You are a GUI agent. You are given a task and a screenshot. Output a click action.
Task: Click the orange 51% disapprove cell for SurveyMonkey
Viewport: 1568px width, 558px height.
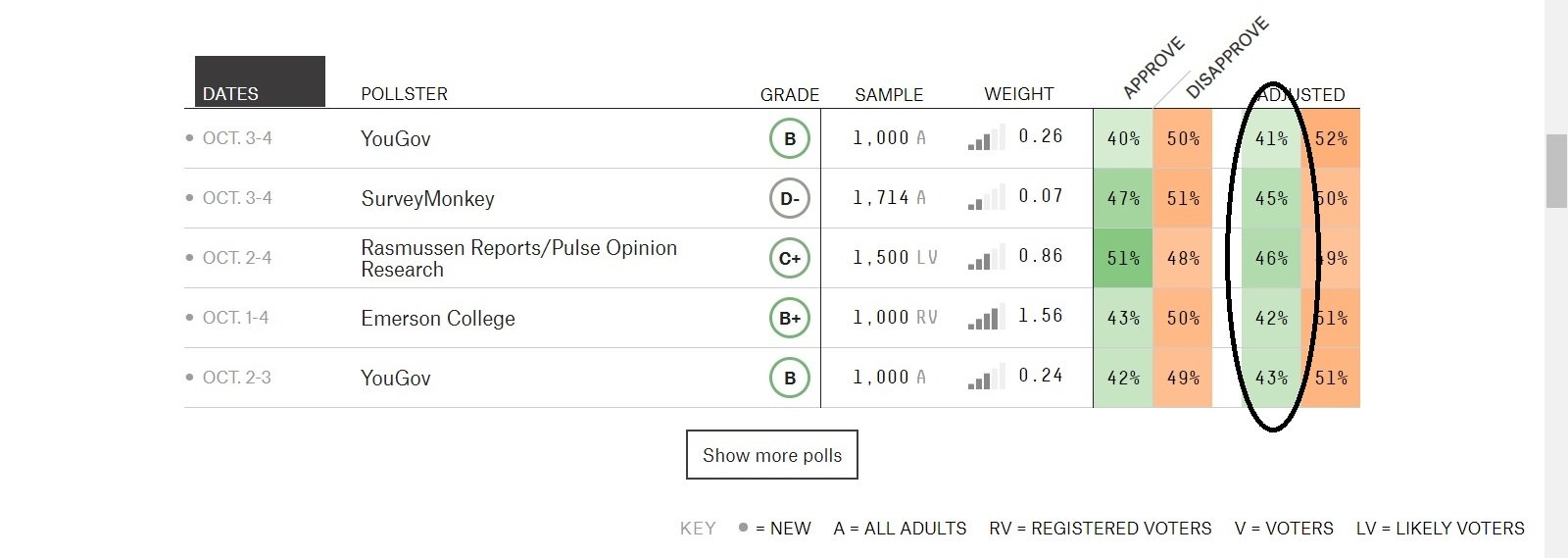1183,199
